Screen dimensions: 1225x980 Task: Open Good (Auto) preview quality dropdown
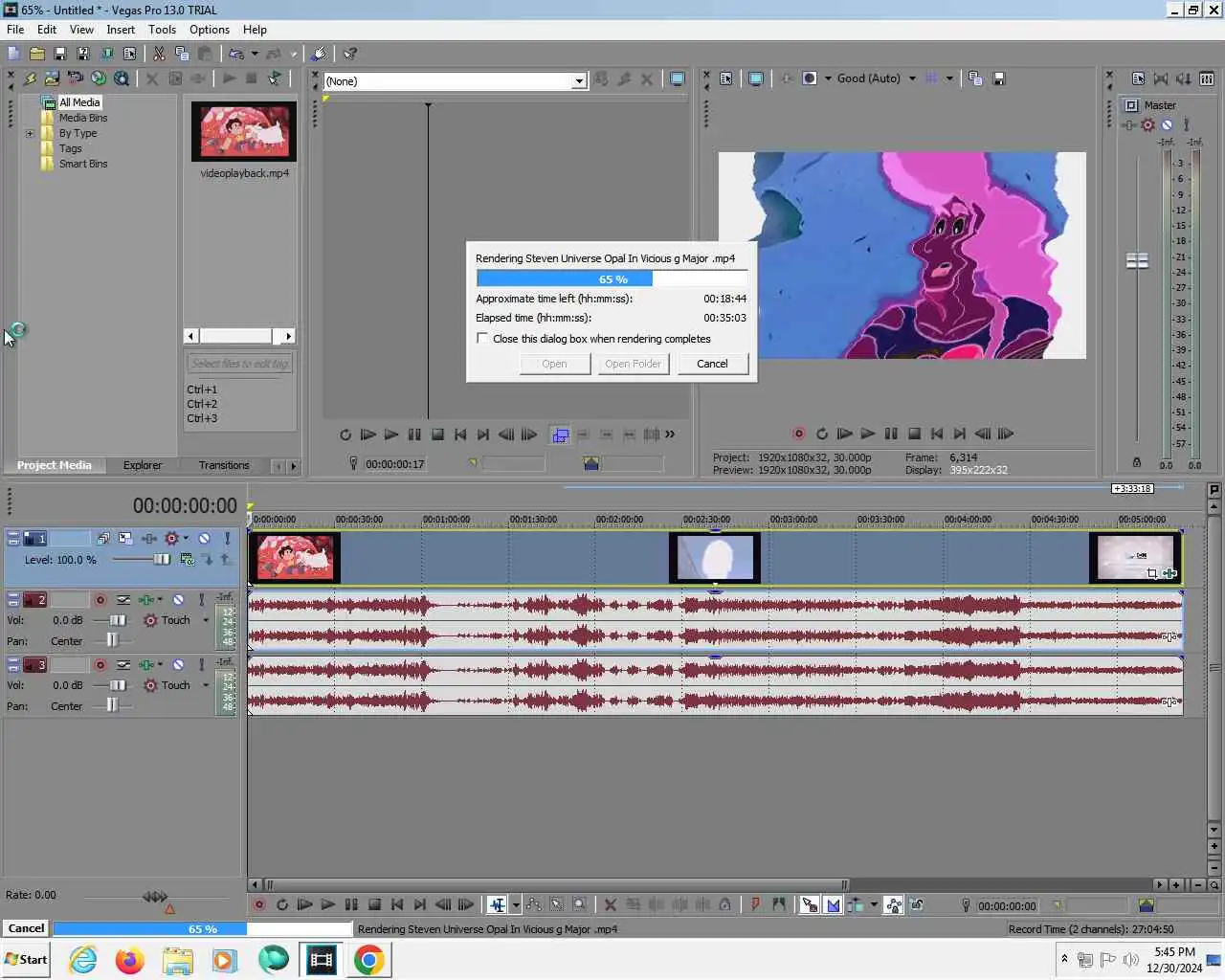[x=912, y=78]
